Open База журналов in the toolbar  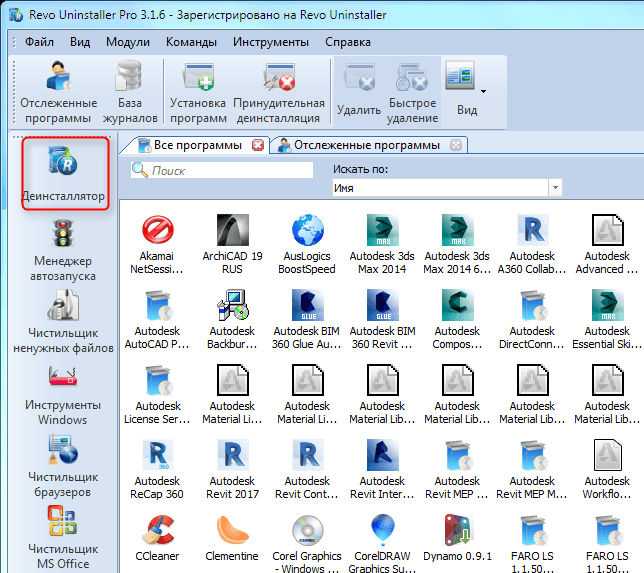pyautogui.click(x=130, y=92)
